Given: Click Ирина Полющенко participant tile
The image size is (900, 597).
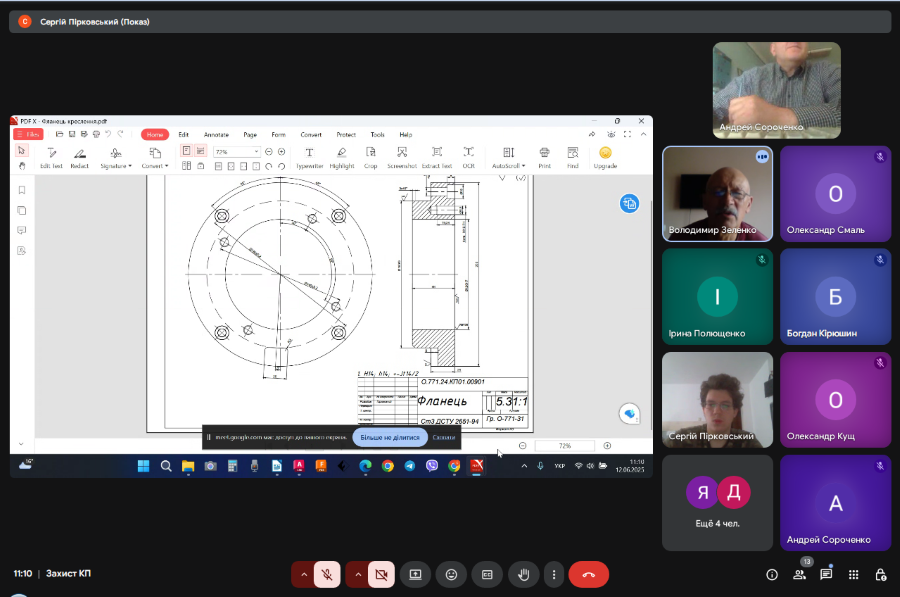Looking at the screenshot, I should click(717, 296).
